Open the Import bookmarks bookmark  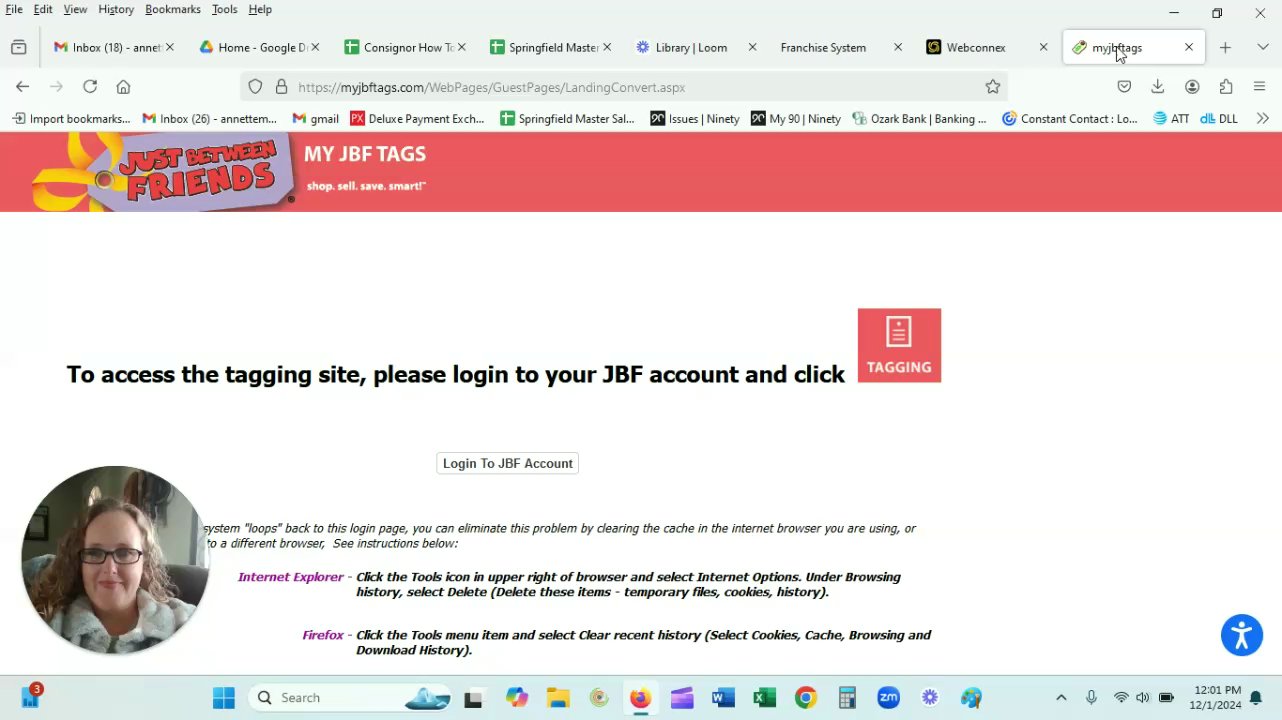(71, 118)
